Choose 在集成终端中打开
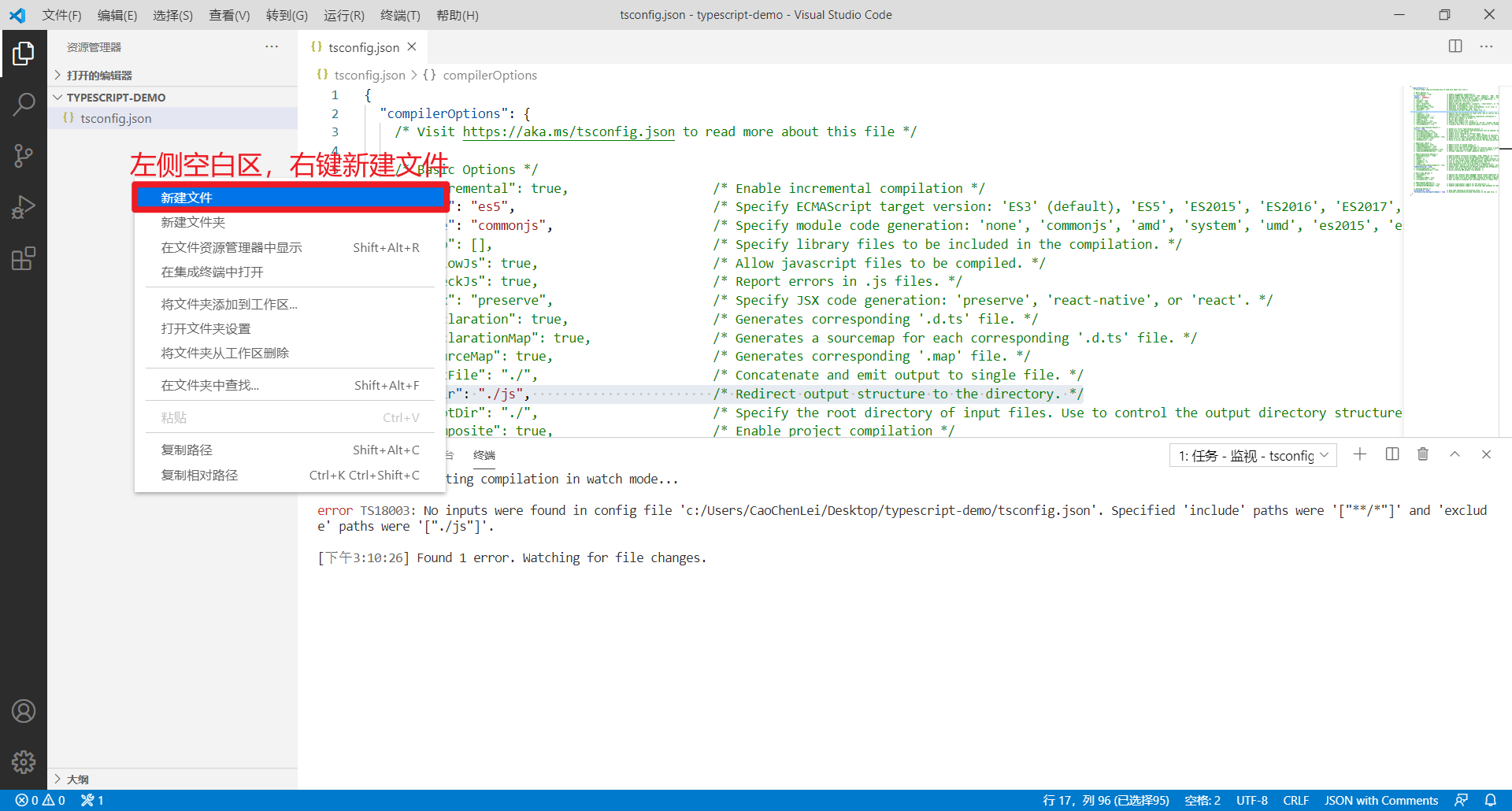Image resolution: width=1512 pixels, height=811 pixels. 290,272
